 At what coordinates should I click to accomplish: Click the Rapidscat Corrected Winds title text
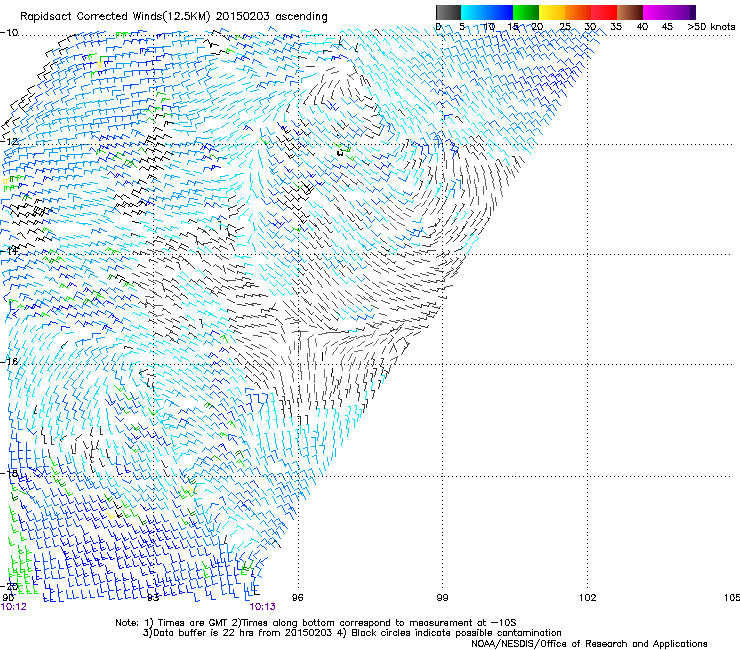tap(174, 17)
